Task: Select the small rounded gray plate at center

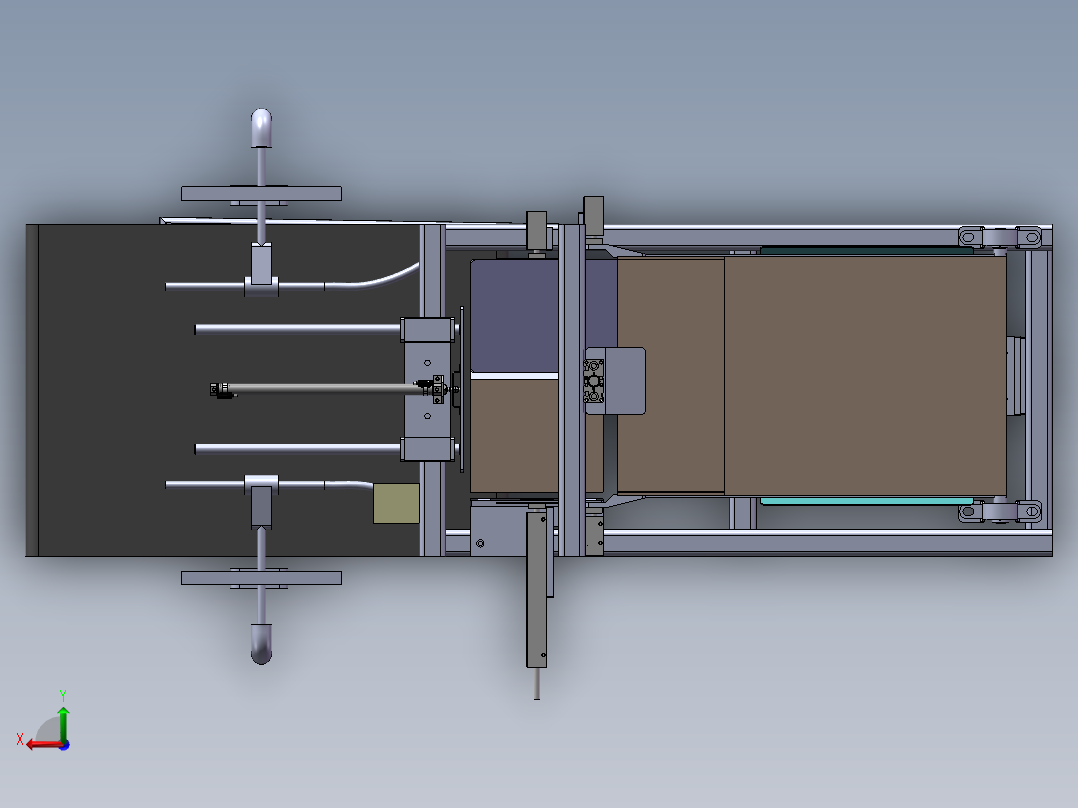Action: pos(624,381)
